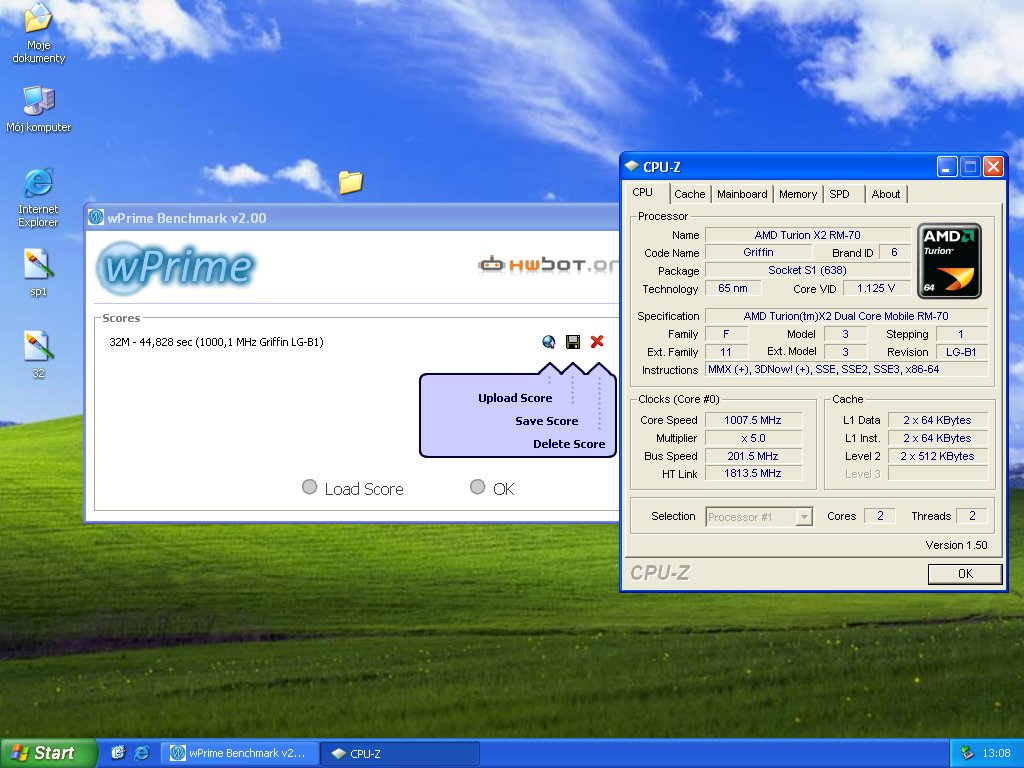Click the Specification field in CPU-Z
The width and height of the screenshot is (1024, 768).
tap(846, 315)
